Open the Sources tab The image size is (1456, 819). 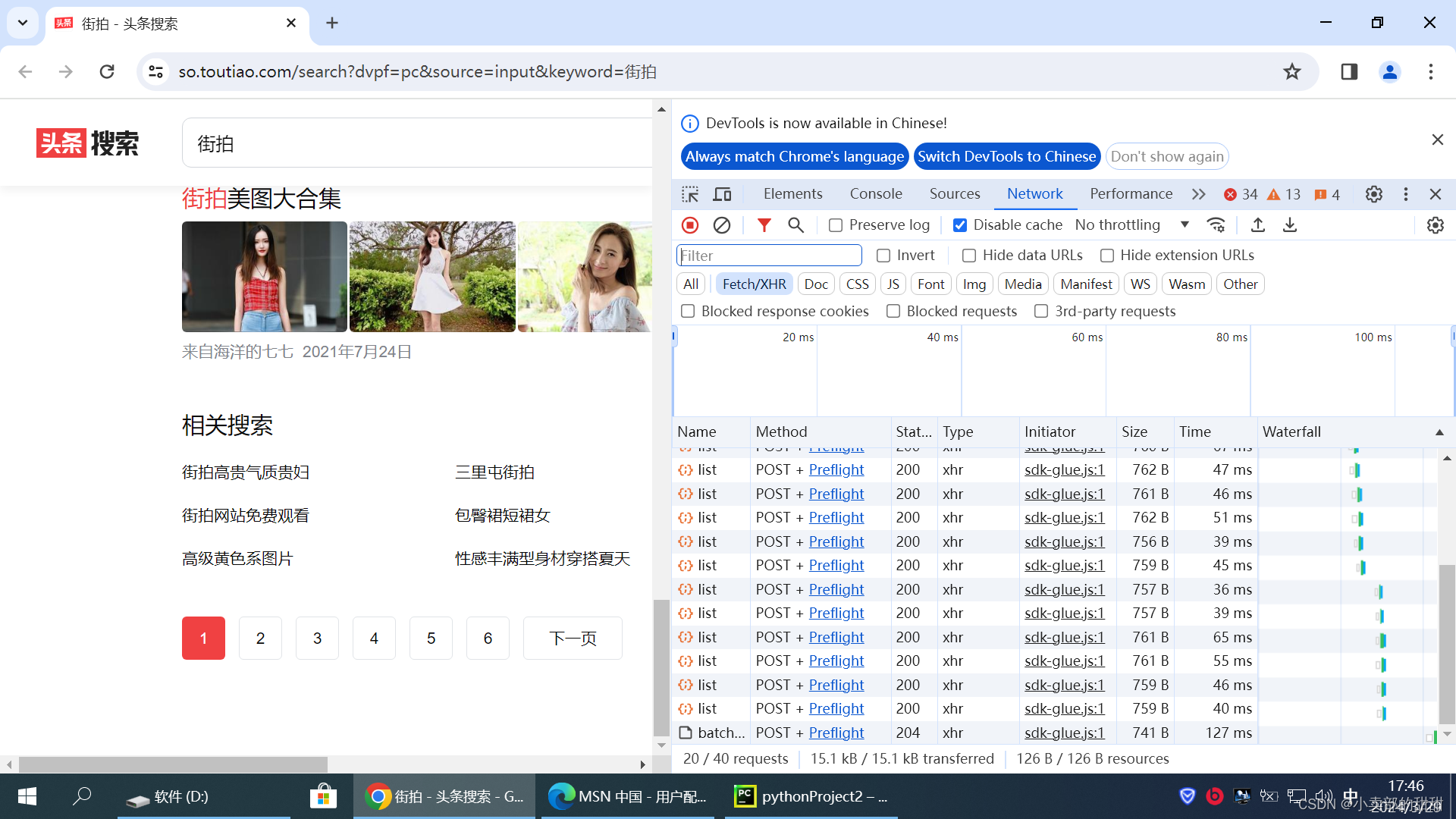coord(954,194)
